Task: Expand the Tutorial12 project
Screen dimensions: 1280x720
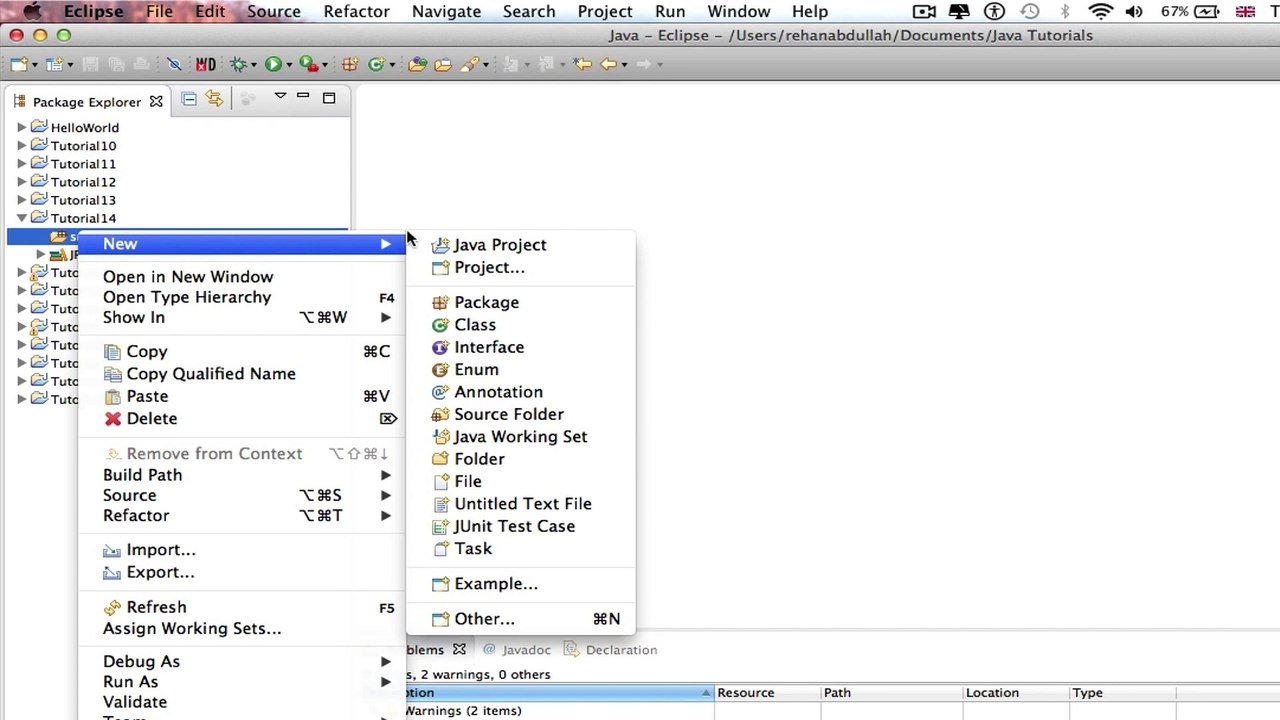Action: tap(22, 182)
